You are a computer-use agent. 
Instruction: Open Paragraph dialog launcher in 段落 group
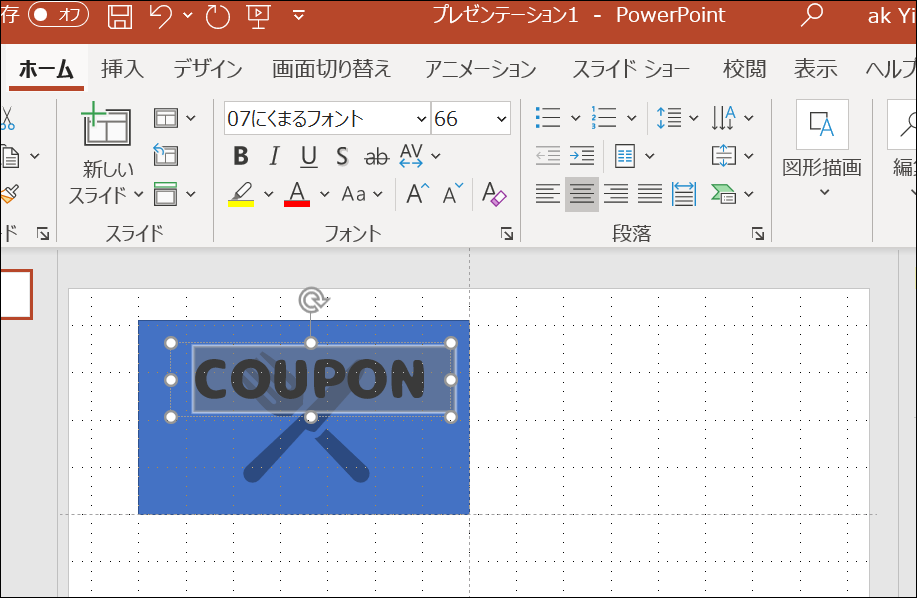pyautogui.click(x=758, y=234)
